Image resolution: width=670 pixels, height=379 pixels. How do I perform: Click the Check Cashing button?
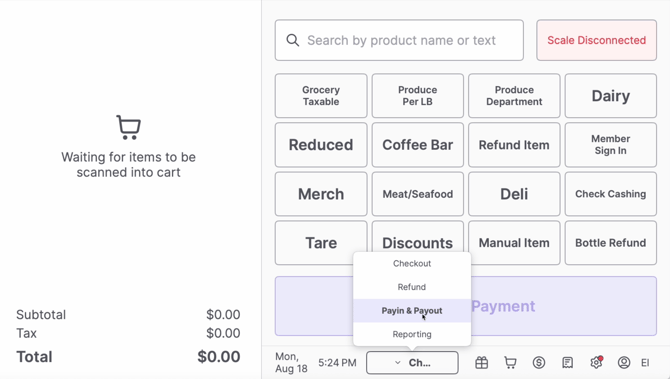point(611,194)
